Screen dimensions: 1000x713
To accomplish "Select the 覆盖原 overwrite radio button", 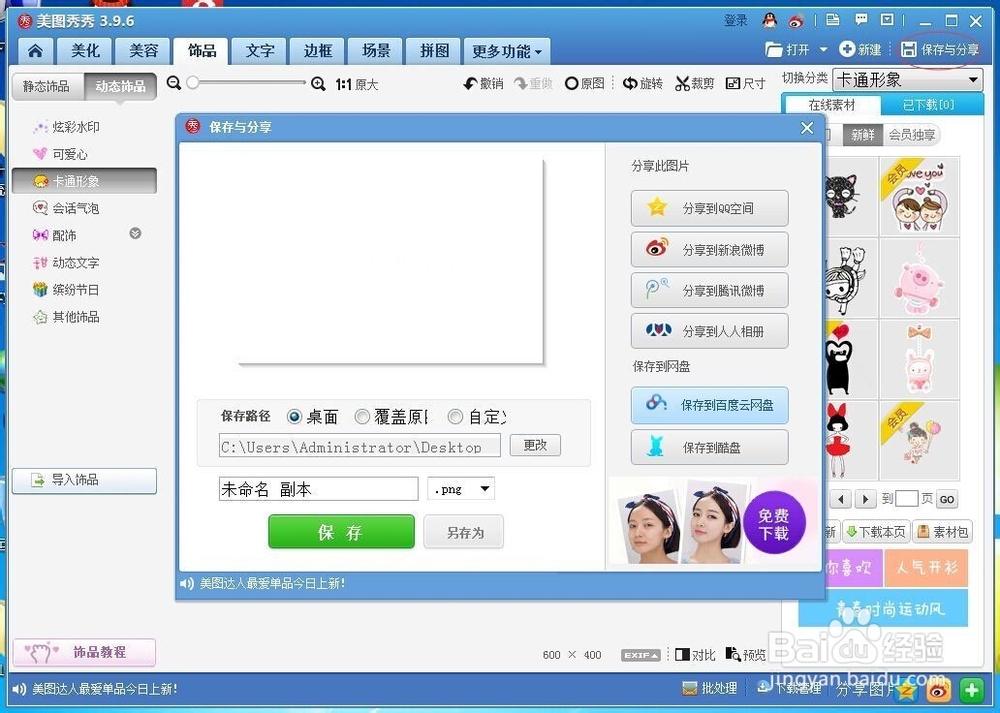I will coord(361,417).
